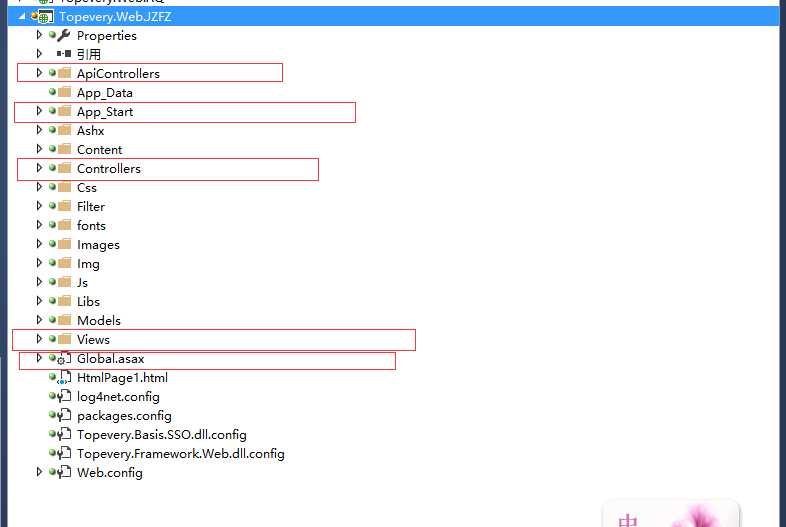Screen dimensions: 786x527
Task: Expand the Libs folder
Action: (x=39, y=301)
